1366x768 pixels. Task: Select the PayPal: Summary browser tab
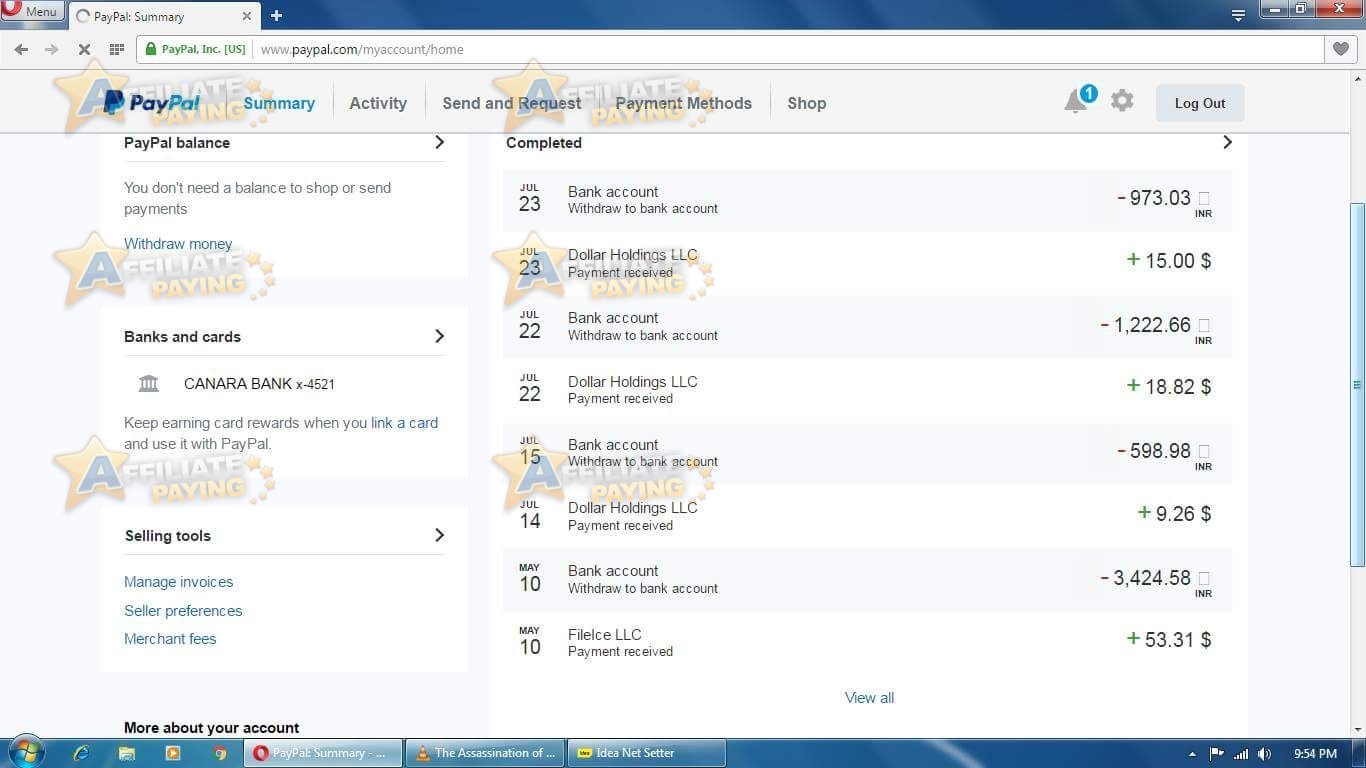click(x=165, y=16)
